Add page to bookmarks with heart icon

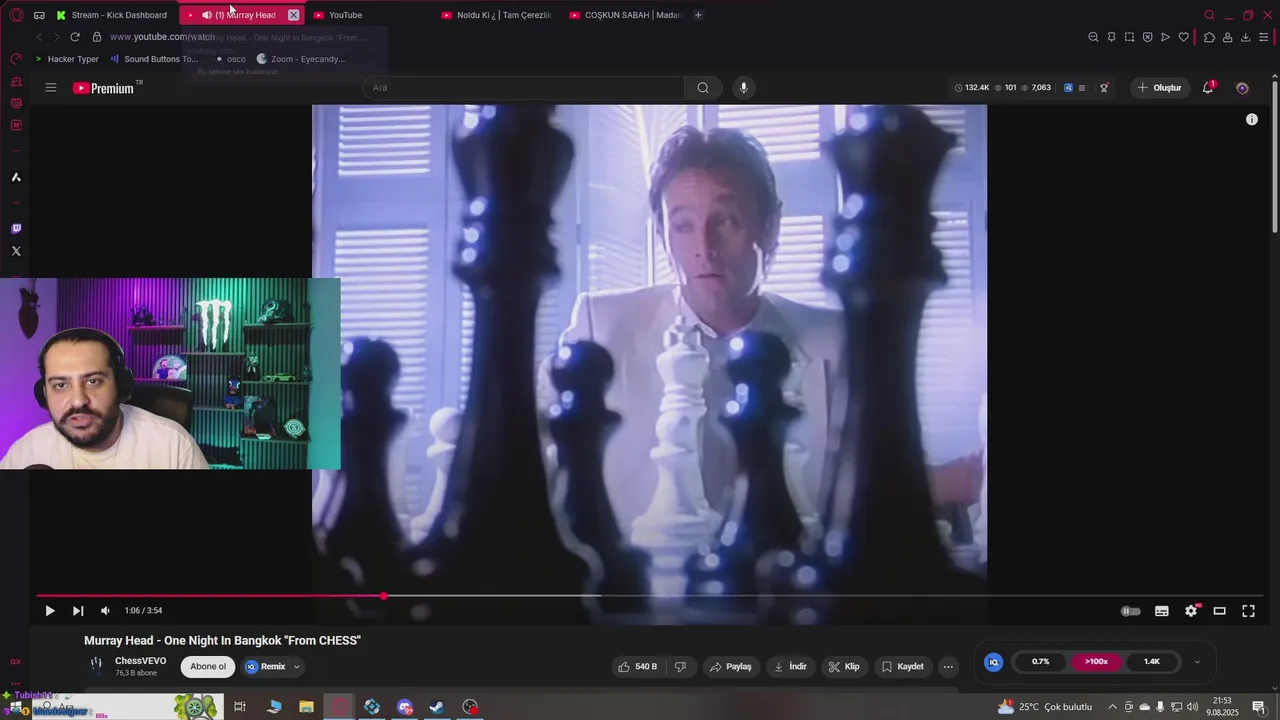[x=1183, y=37]
